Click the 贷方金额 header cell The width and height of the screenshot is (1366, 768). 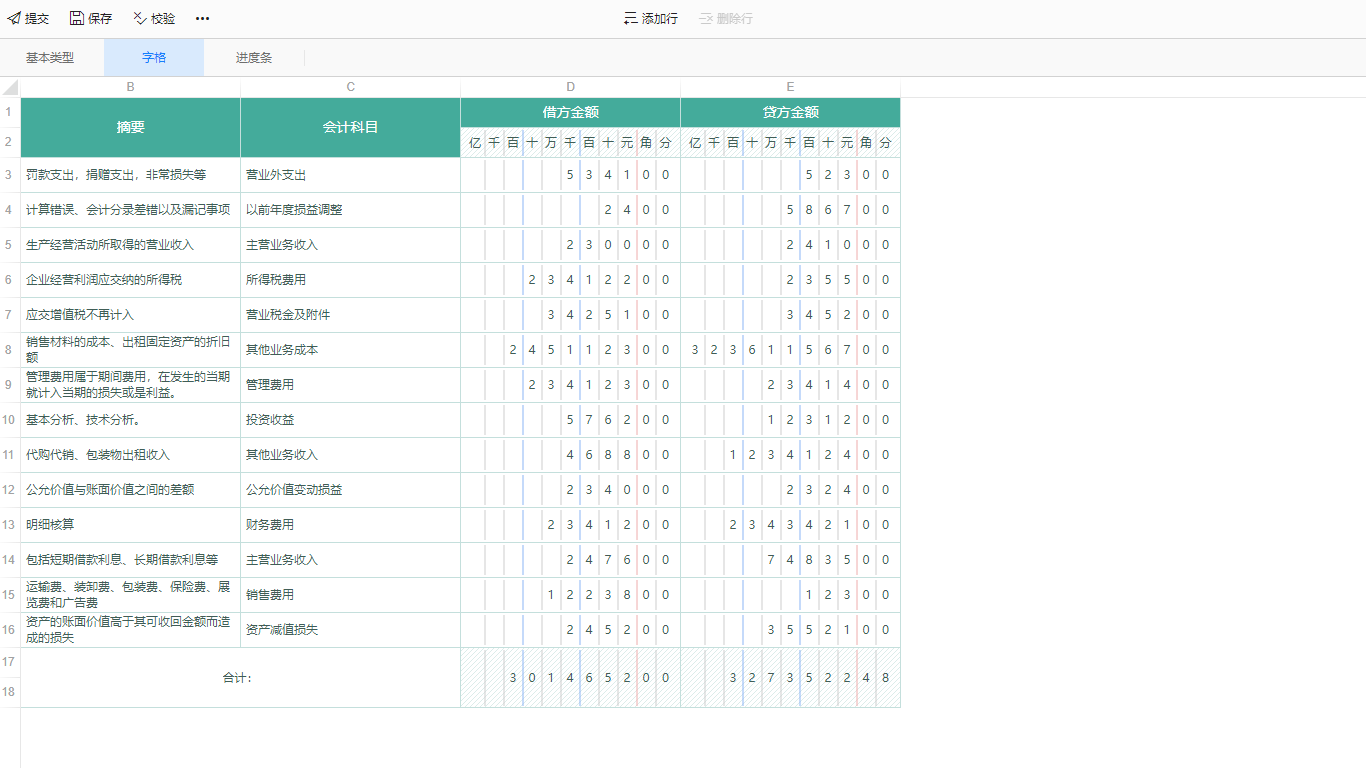790,113
